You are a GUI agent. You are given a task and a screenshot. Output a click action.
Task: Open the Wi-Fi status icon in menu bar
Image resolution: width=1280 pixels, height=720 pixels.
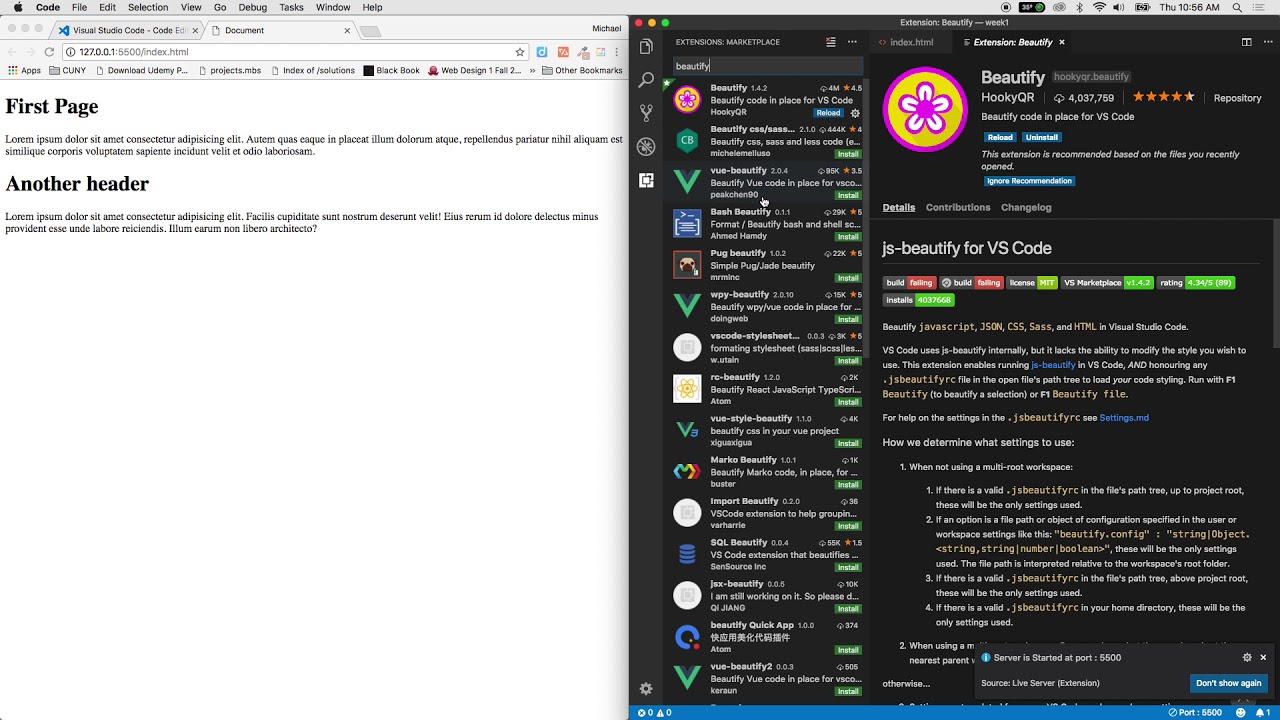1100,7
